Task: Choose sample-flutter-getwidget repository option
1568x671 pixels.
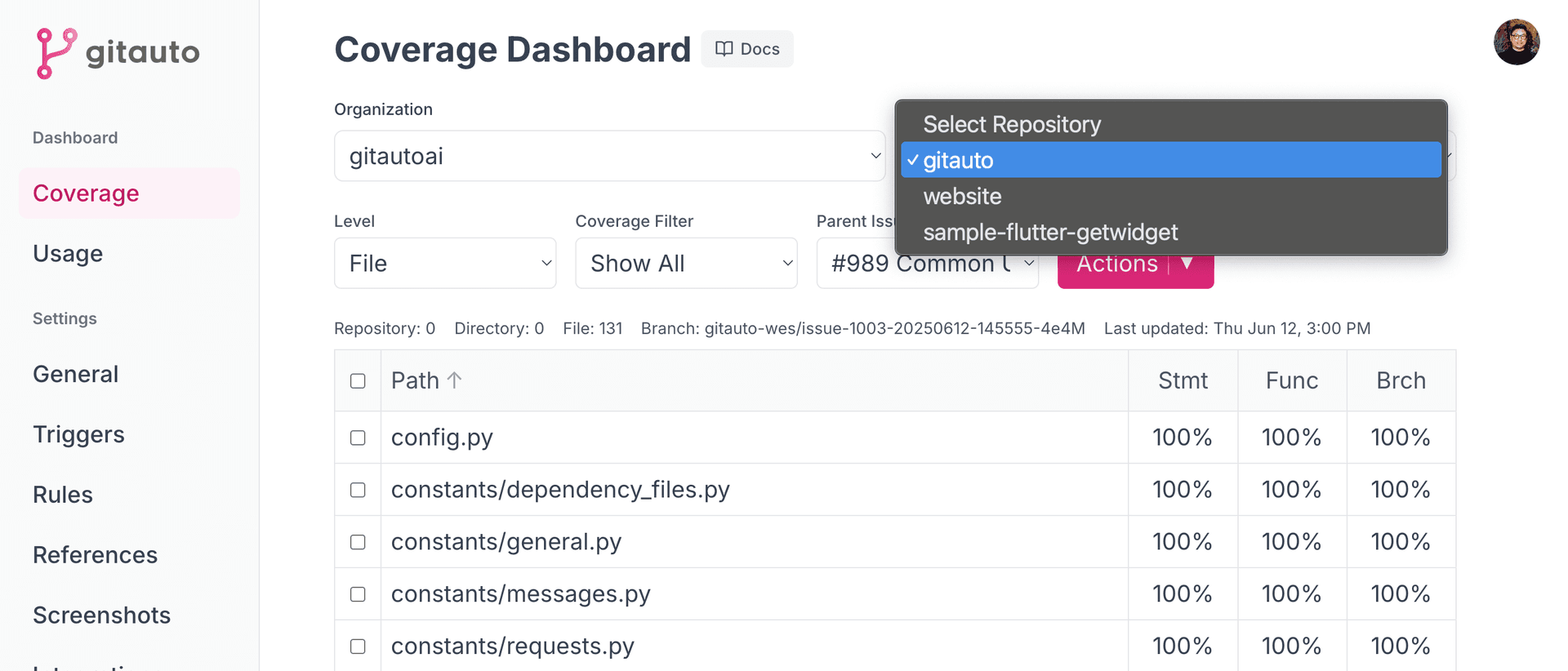Action: (x=1171, y=232)
